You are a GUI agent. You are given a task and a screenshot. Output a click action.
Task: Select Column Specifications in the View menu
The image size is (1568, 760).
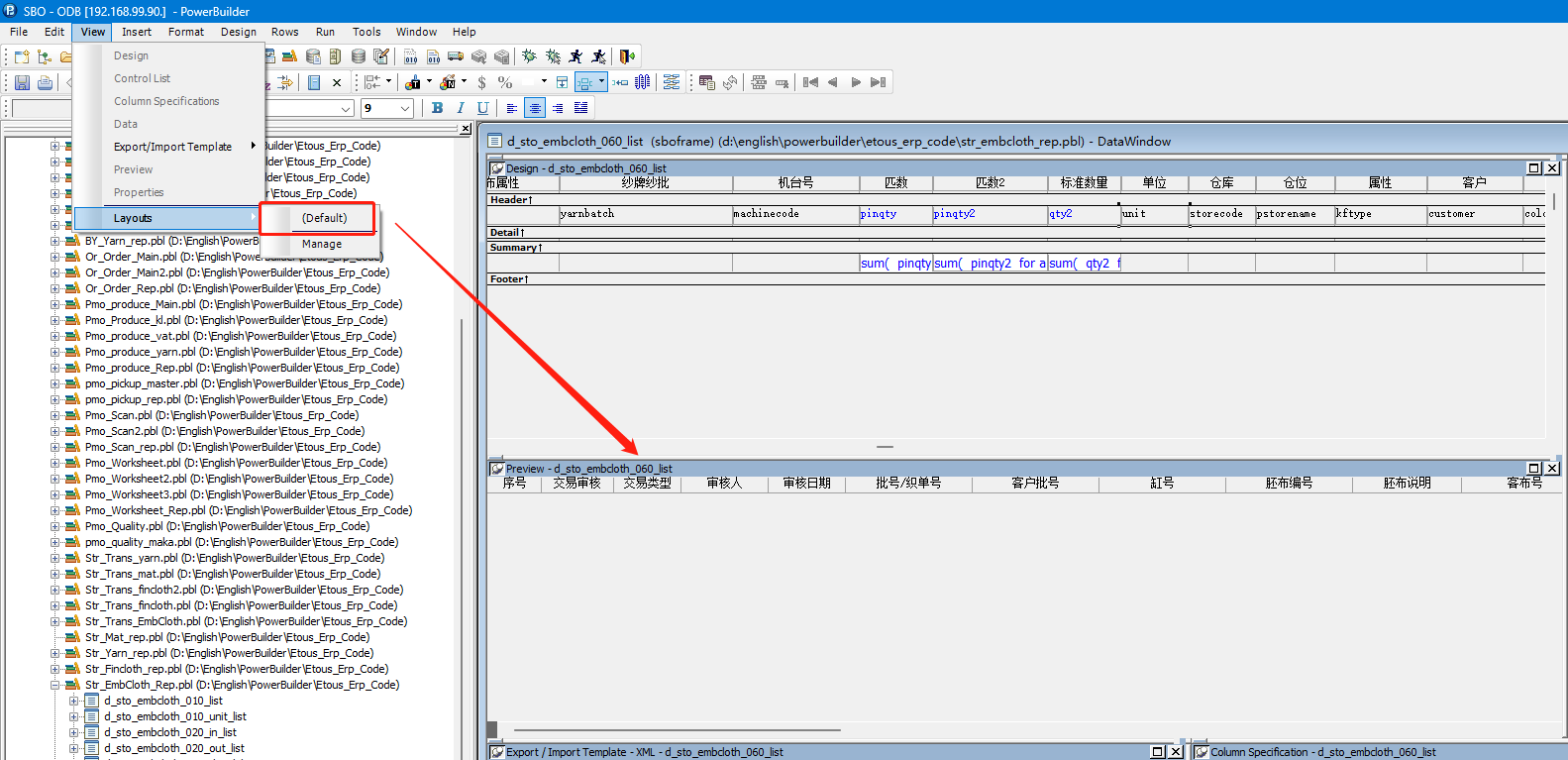tap(168, 101)
